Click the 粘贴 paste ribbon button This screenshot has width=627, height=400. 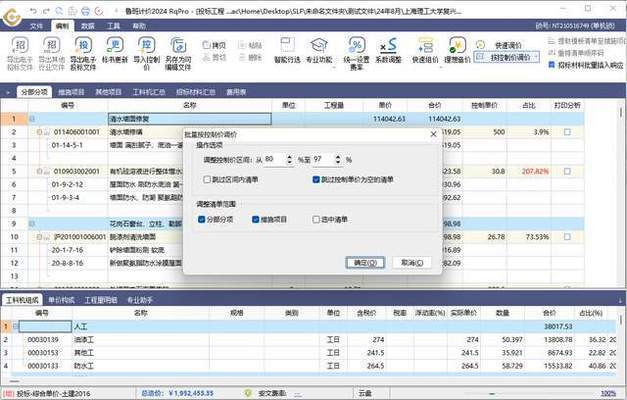(x=250, y=45)
